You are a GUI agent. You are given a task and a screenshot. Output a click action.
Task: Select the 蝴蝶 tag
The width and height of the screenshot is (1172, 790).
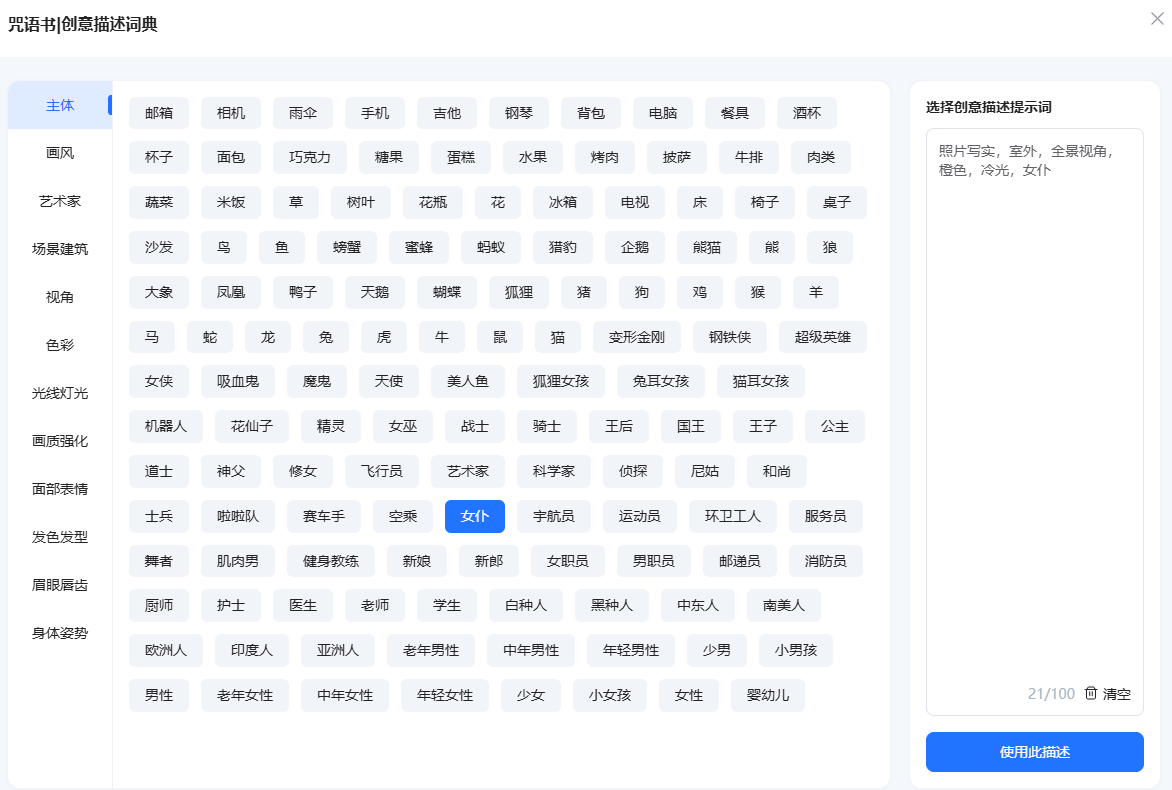coord(447,292)
